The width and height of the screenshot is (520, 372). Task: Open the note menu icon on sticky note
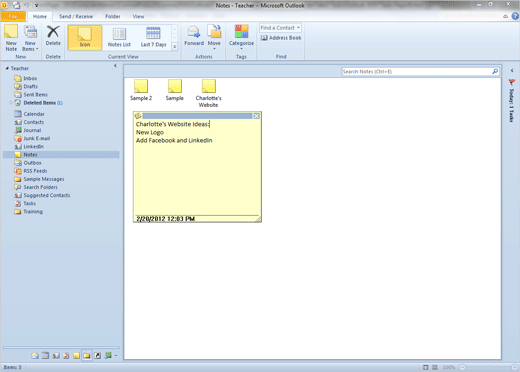click(138, 116)
